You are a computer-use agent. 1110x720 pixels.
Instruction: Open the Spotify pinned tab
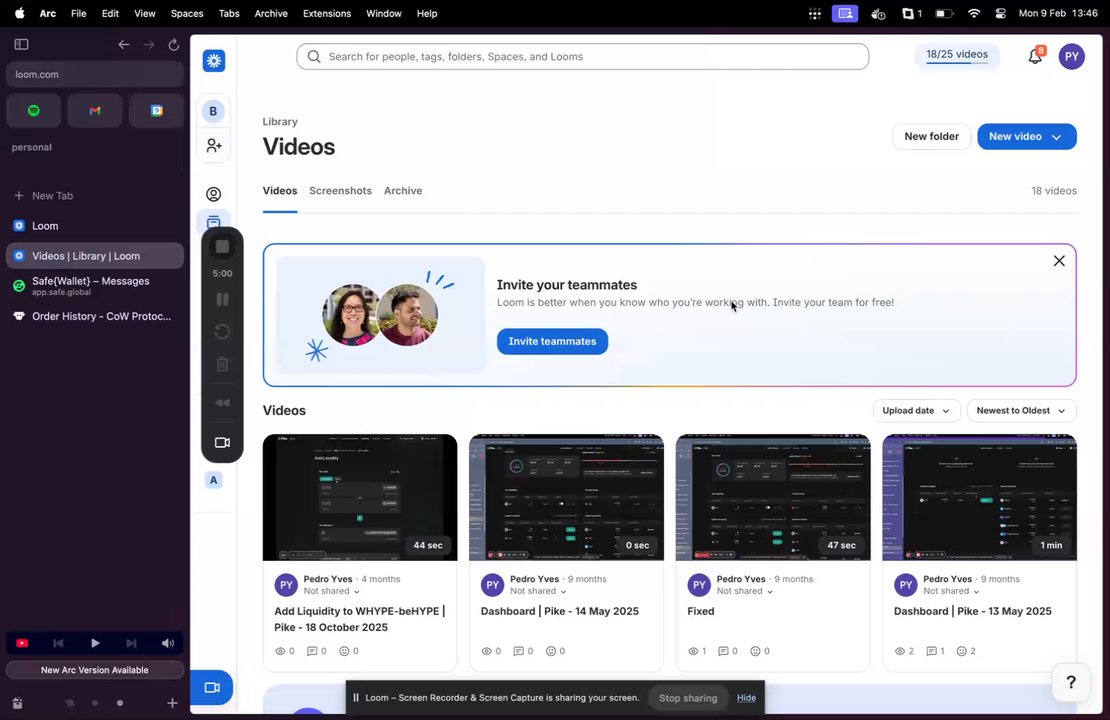(33, 110)
